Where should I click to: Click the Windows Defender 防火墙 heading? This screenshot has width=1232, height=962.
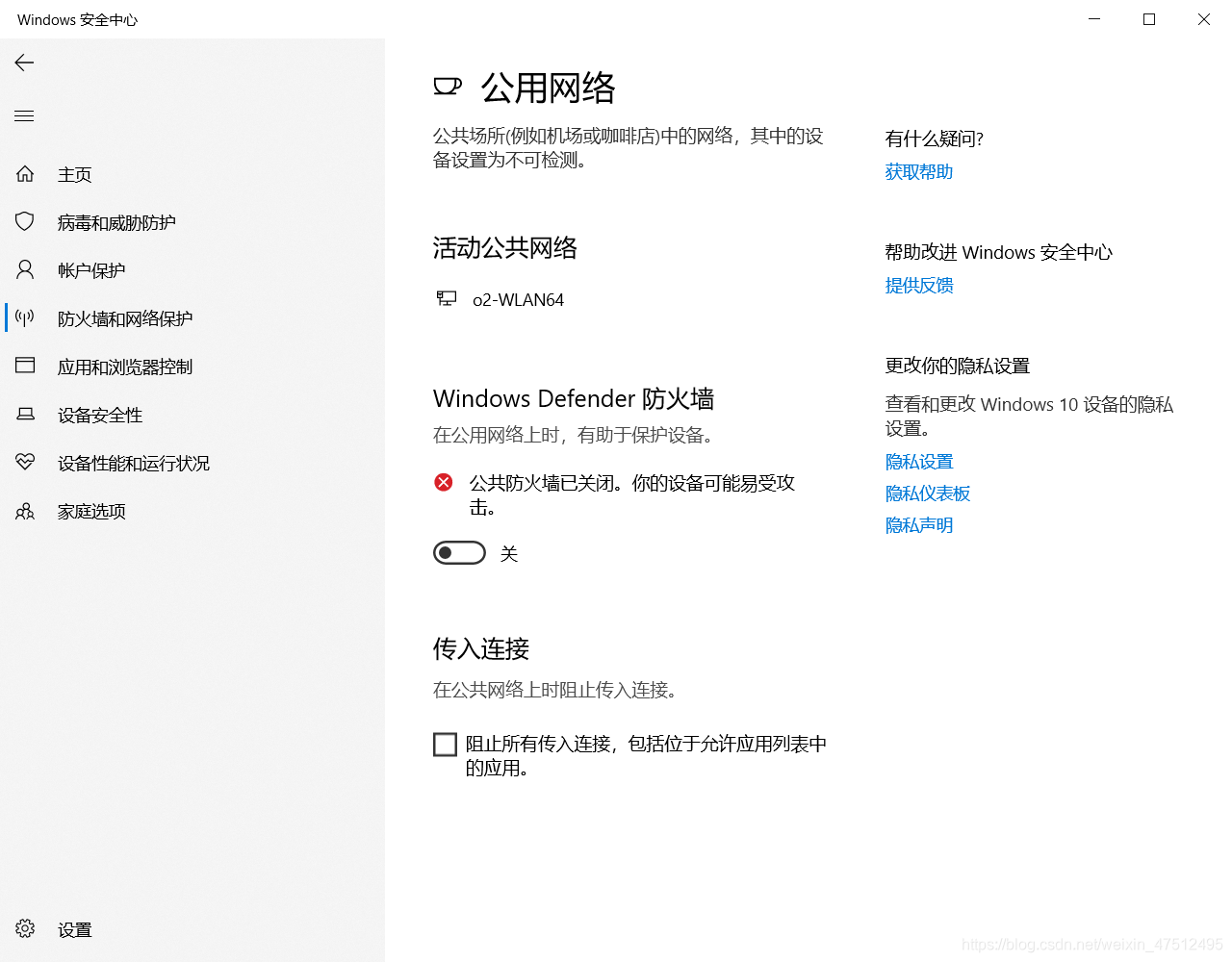tap(574, 398)
